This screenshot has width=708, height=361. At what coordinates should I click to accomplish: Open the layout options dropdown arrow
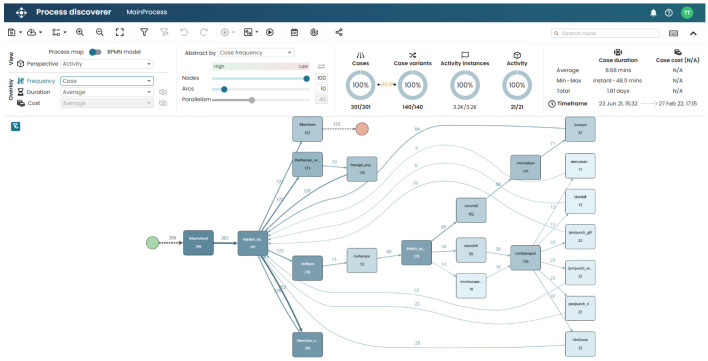click(x=65, y=32)
